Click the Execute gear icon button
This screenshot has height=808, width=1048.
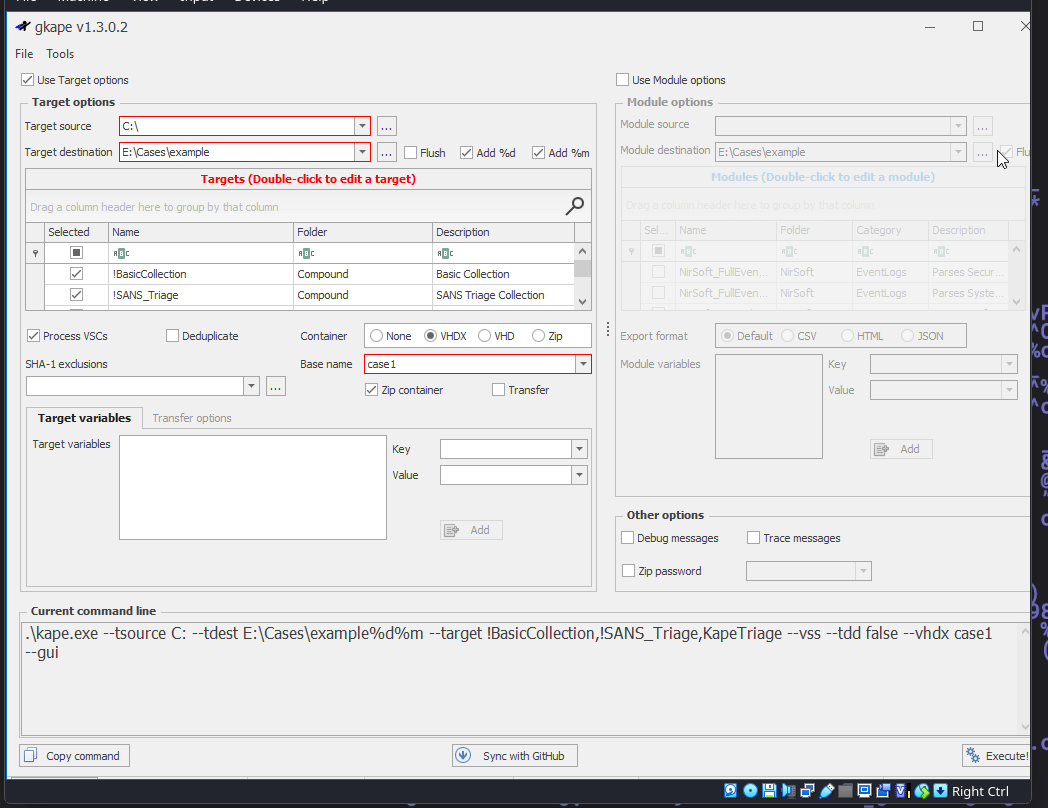pyautogui.click(x=972, y=756)
